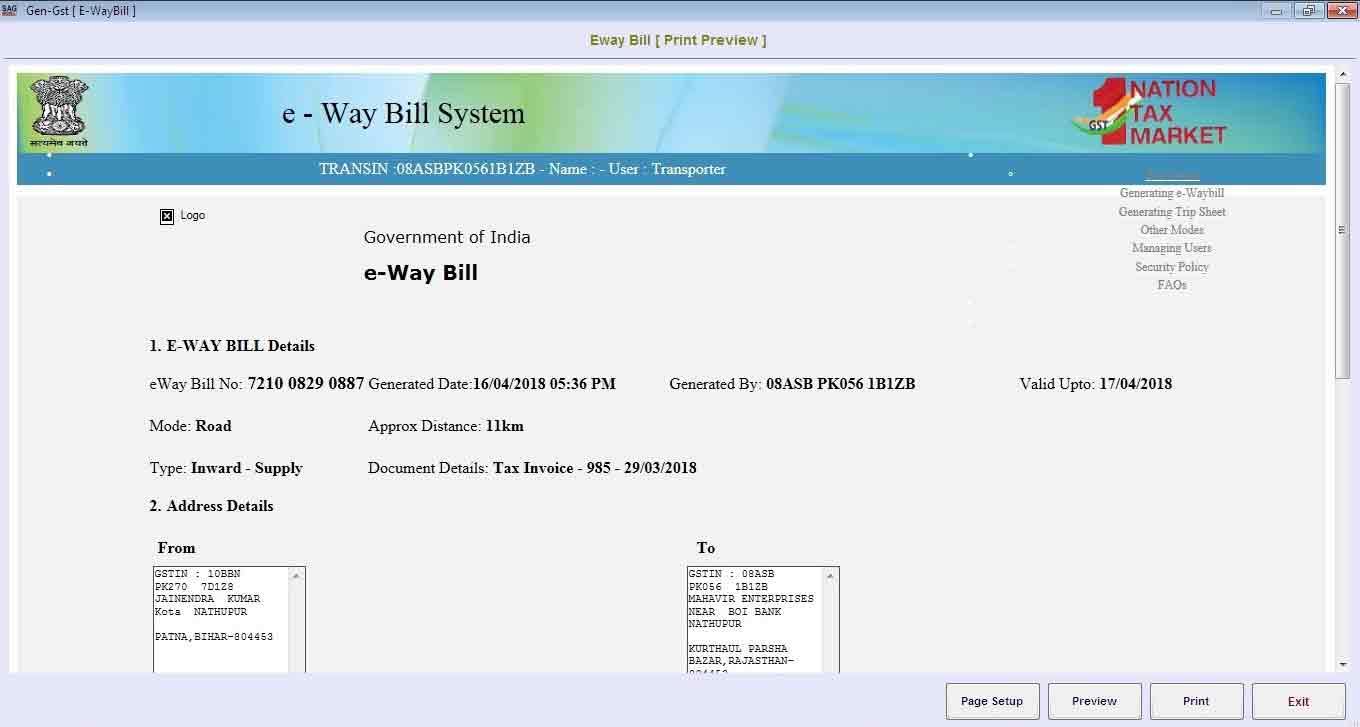Click the broken Logo image placeholder
This screenshot has height=727, width=1360.
[x=167, y=216]
